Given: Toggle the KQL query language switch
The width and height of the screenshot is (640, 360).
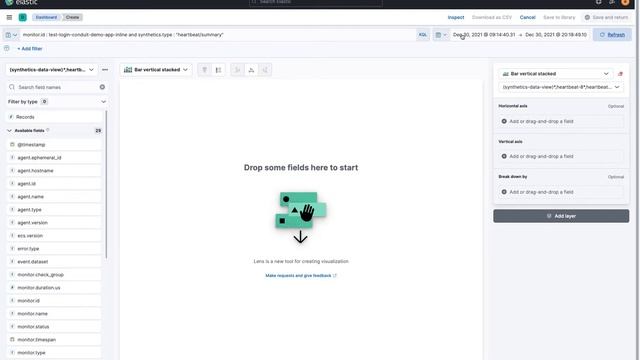Looking at the screenshot, I should (x=422, y=35).
